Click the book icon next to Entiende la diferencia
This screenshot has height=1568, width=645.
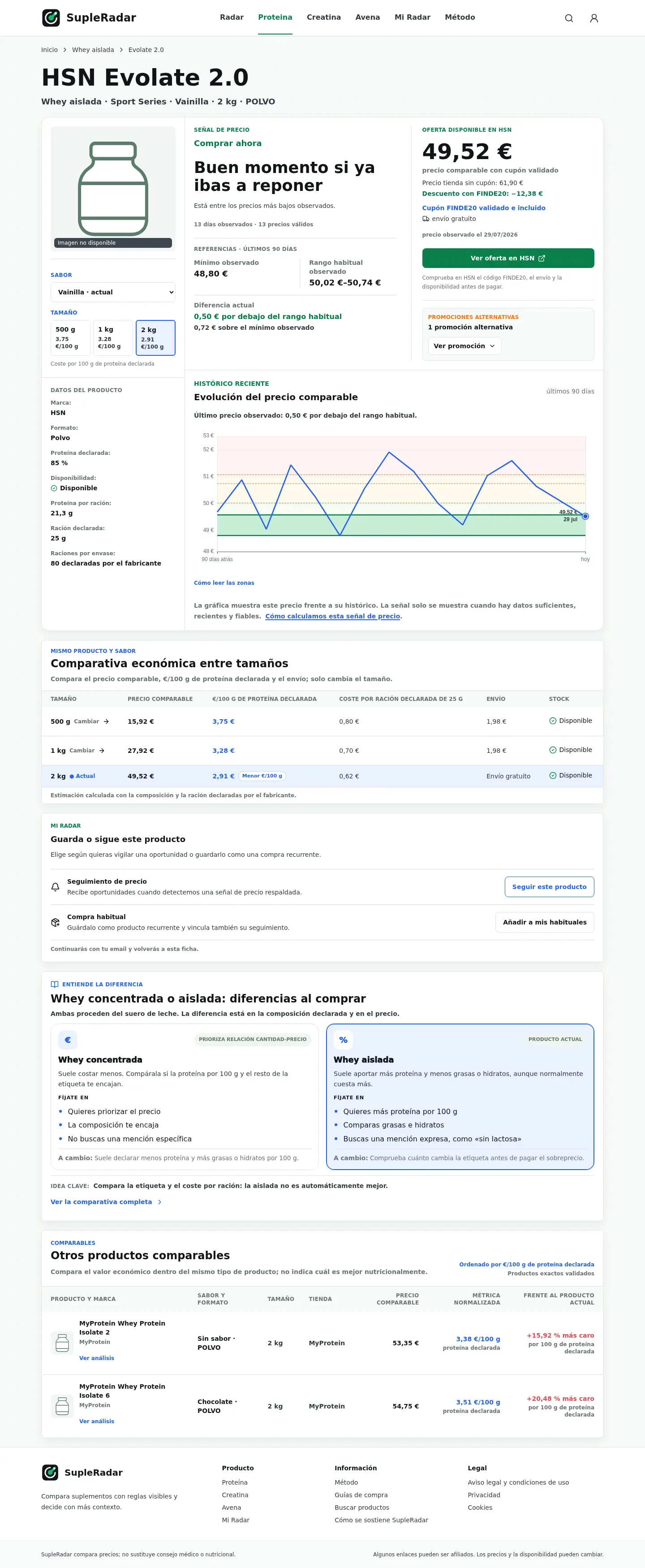click(55, 984)
